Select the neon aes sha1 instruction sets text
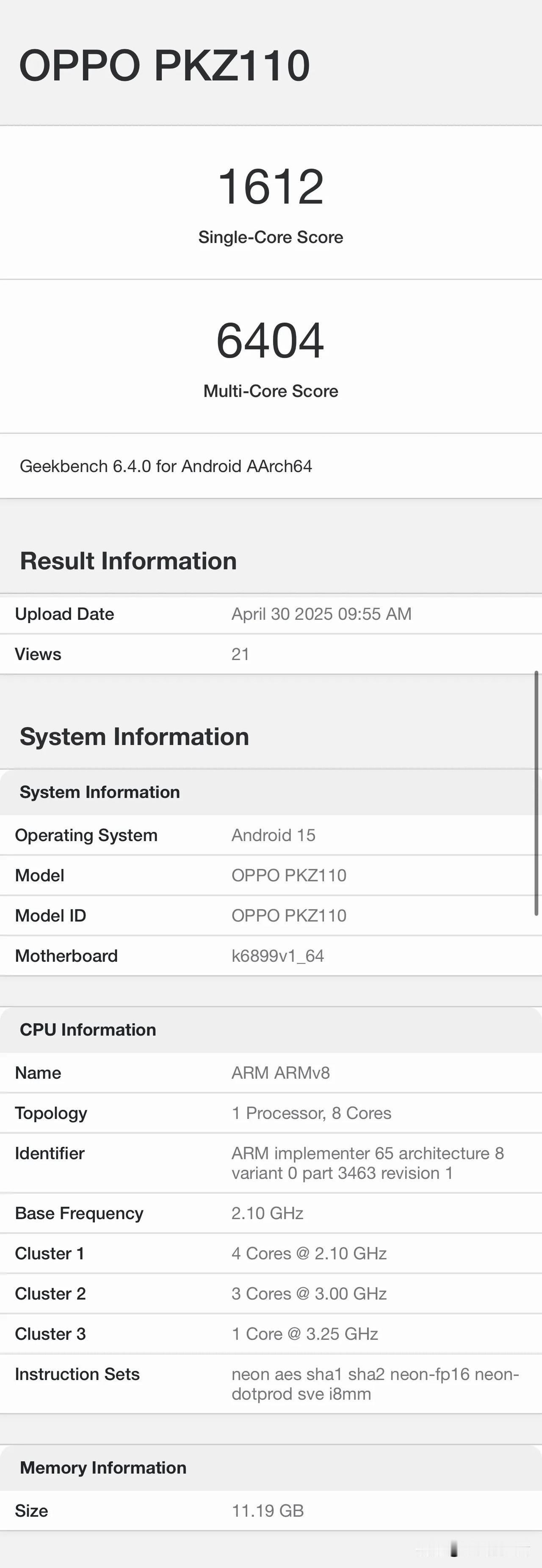This screenshot has height=1568, width=542. pos(375,1384)
